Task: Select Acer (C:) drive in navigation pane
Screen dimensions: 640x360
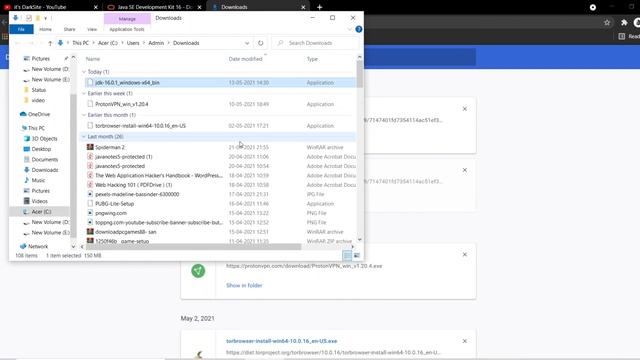Action: tap(41, 211)
